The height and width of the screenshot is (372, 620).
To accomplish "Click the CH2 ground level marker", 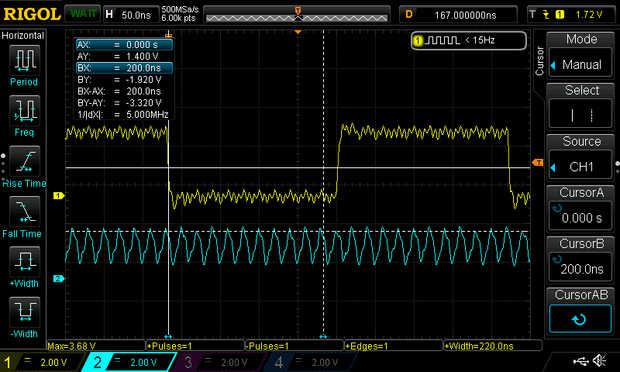I will pos(59,279).
